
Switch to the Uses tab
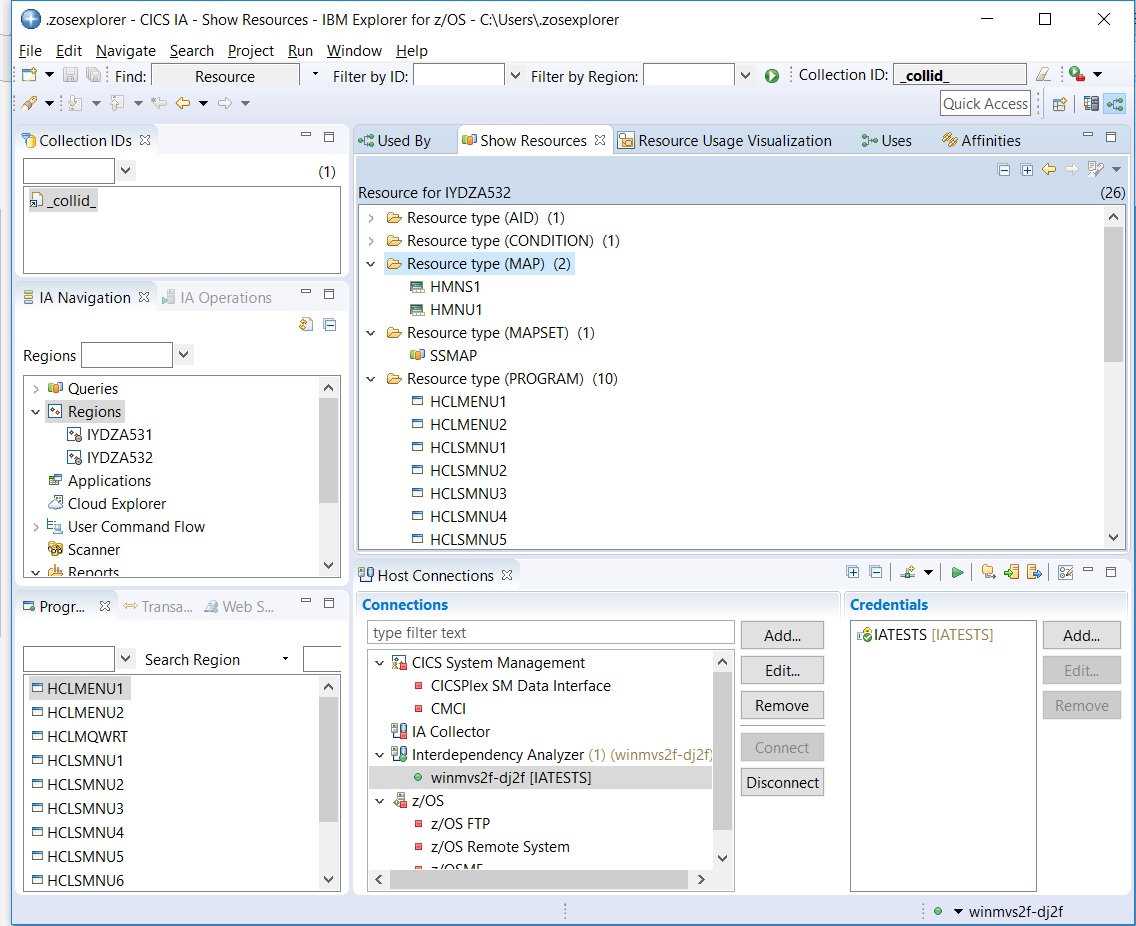[886, 141]
